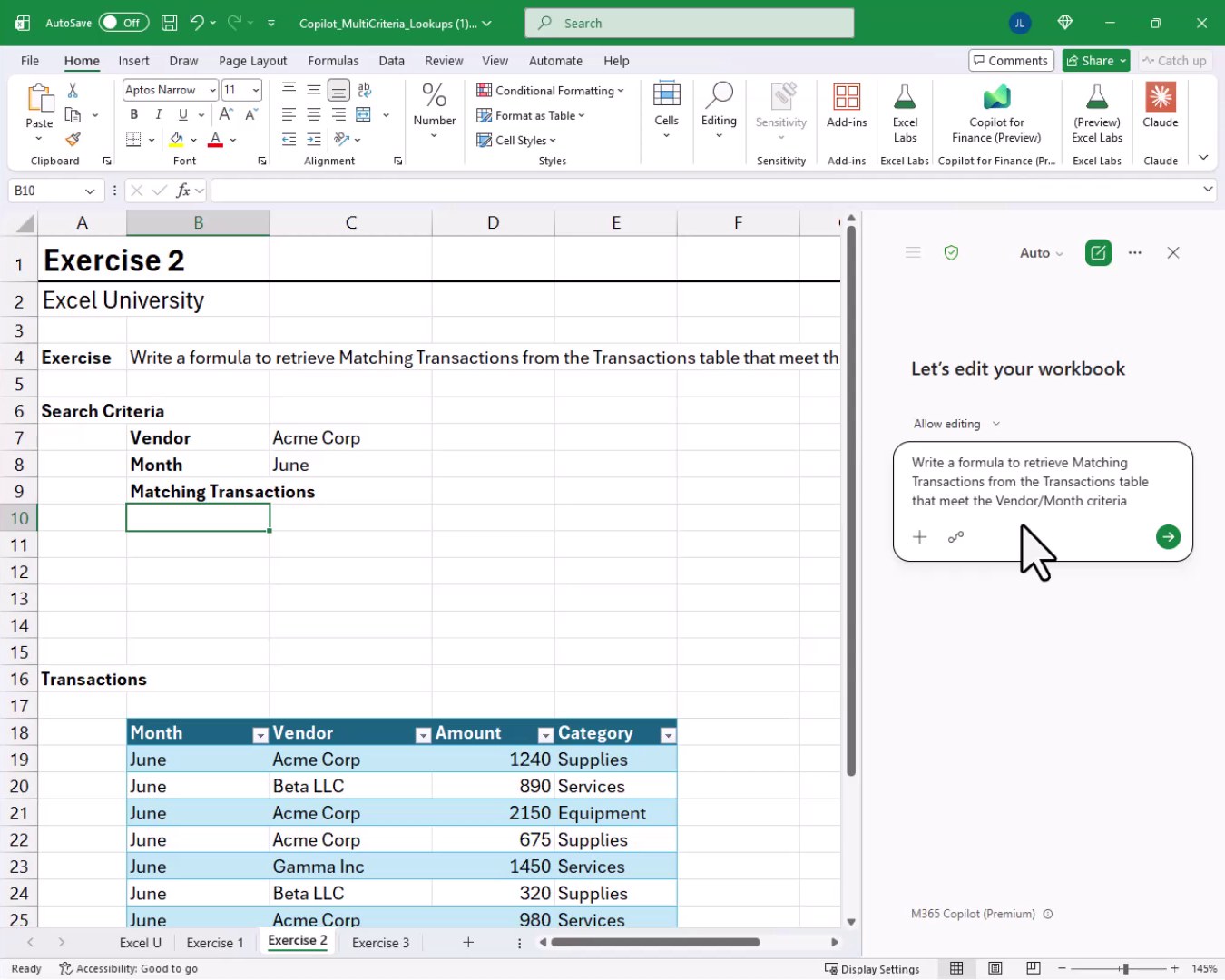Click the zoom slider handle
Image resolution: width=1225 pixels, height=980 pixels.
(x=1125, y=968)
